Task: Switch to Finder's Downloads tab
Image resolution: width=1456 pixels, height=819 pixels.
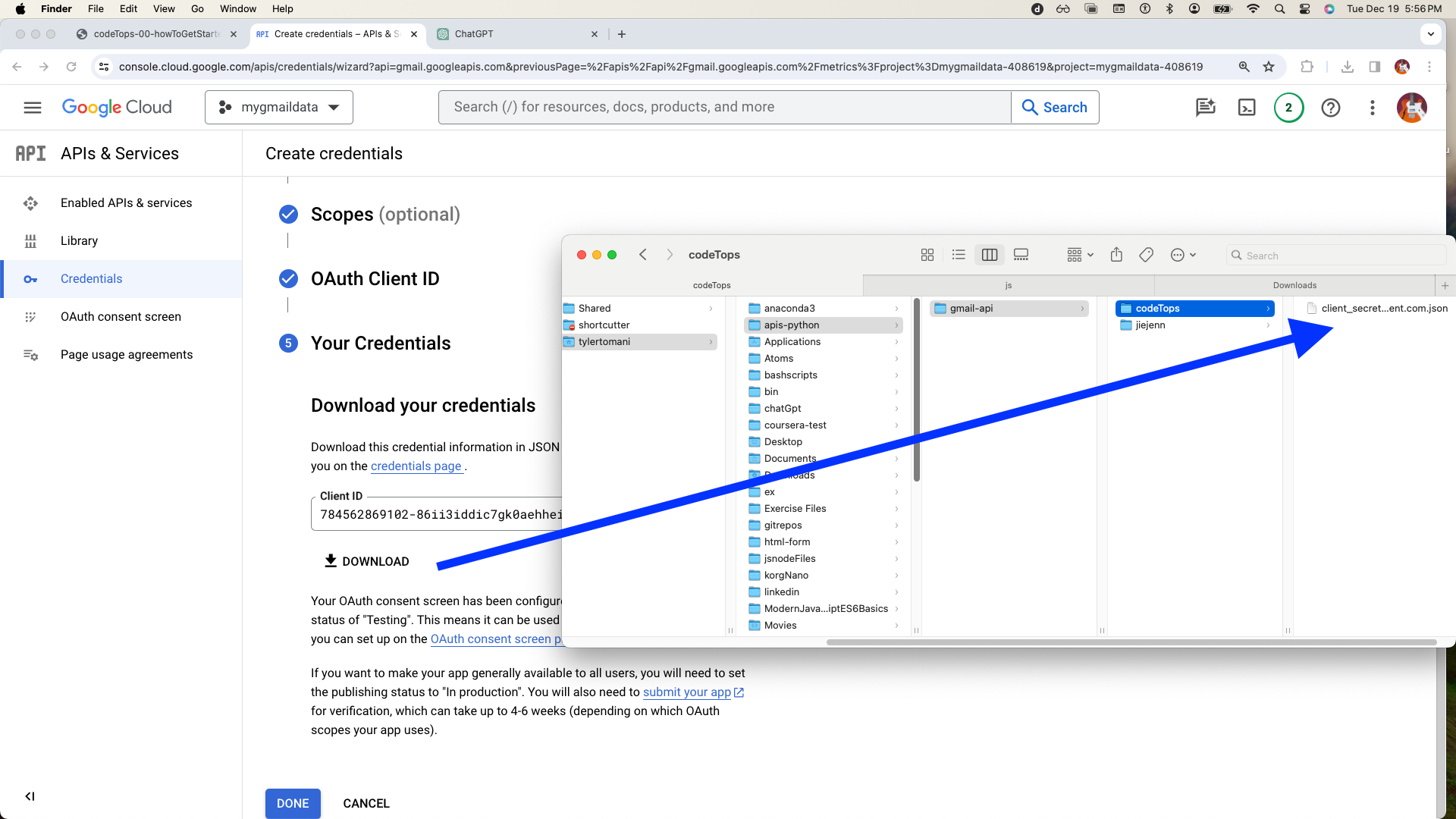Action: click(x=1294, y=286)
